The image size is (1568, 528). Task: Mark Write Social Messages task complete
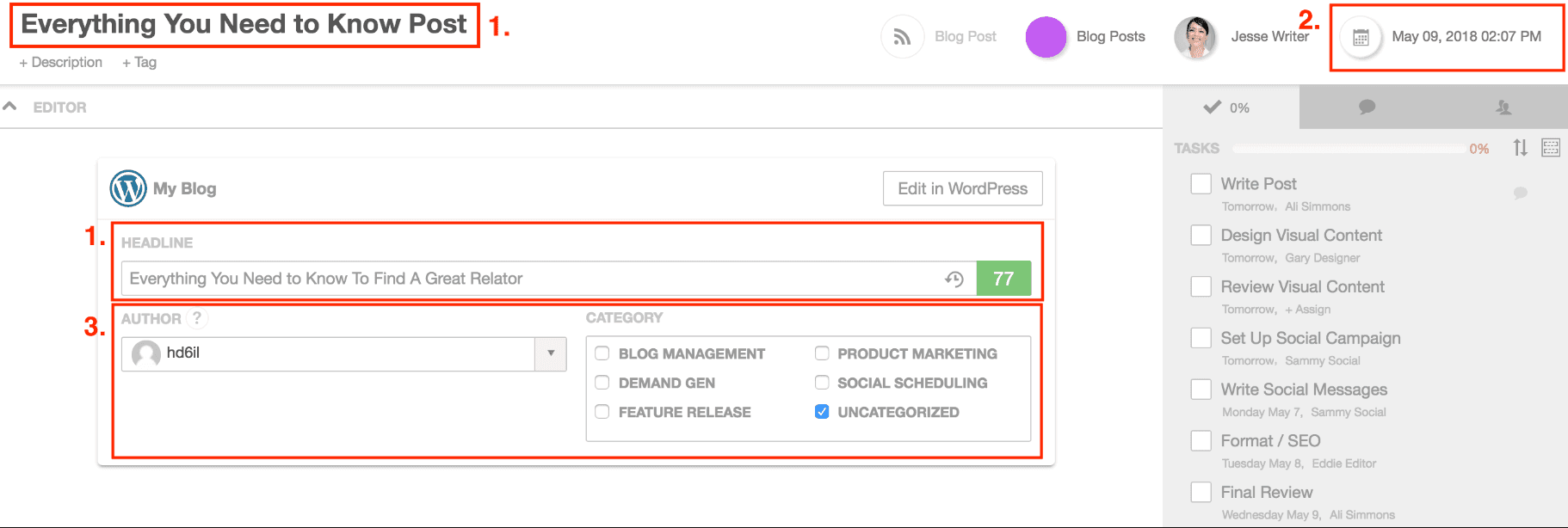[x=1201, y=390]
